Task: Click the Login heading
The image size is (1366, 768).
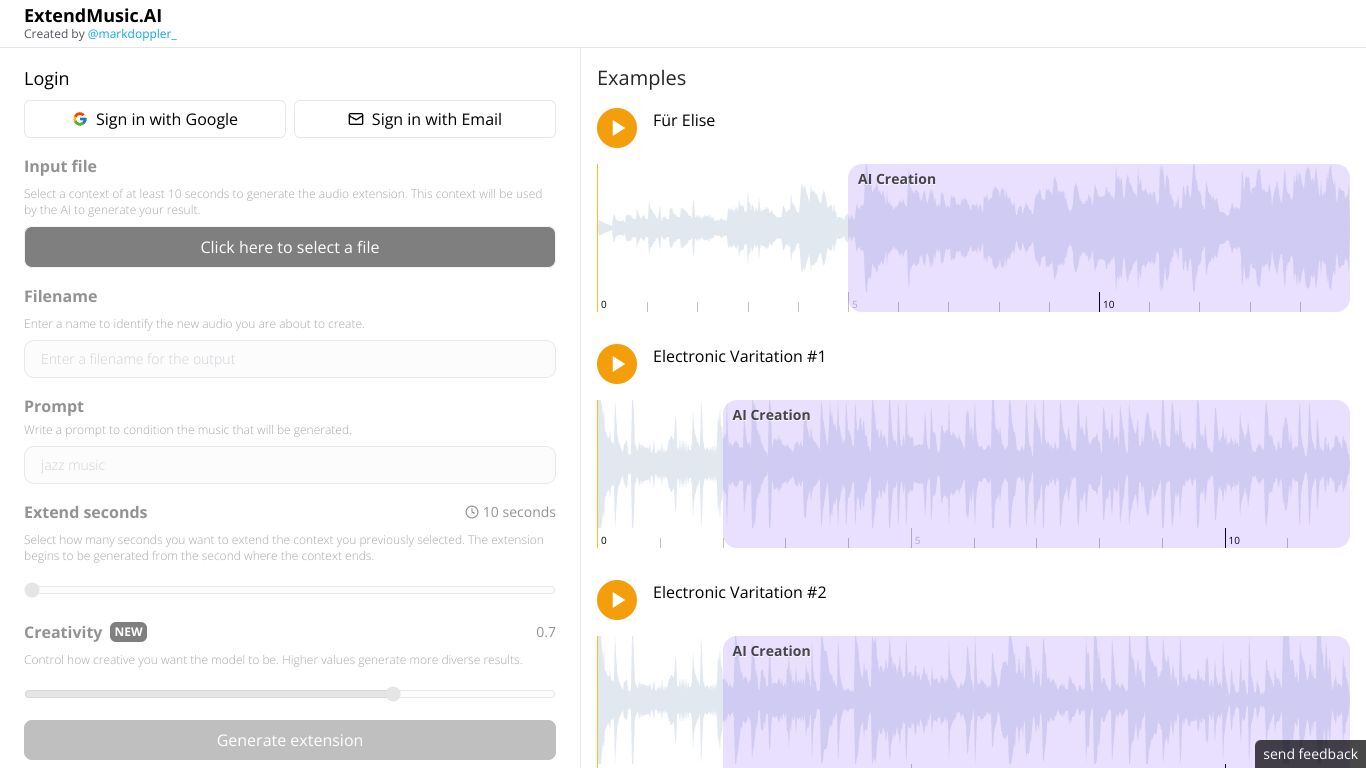Action: 46,78
